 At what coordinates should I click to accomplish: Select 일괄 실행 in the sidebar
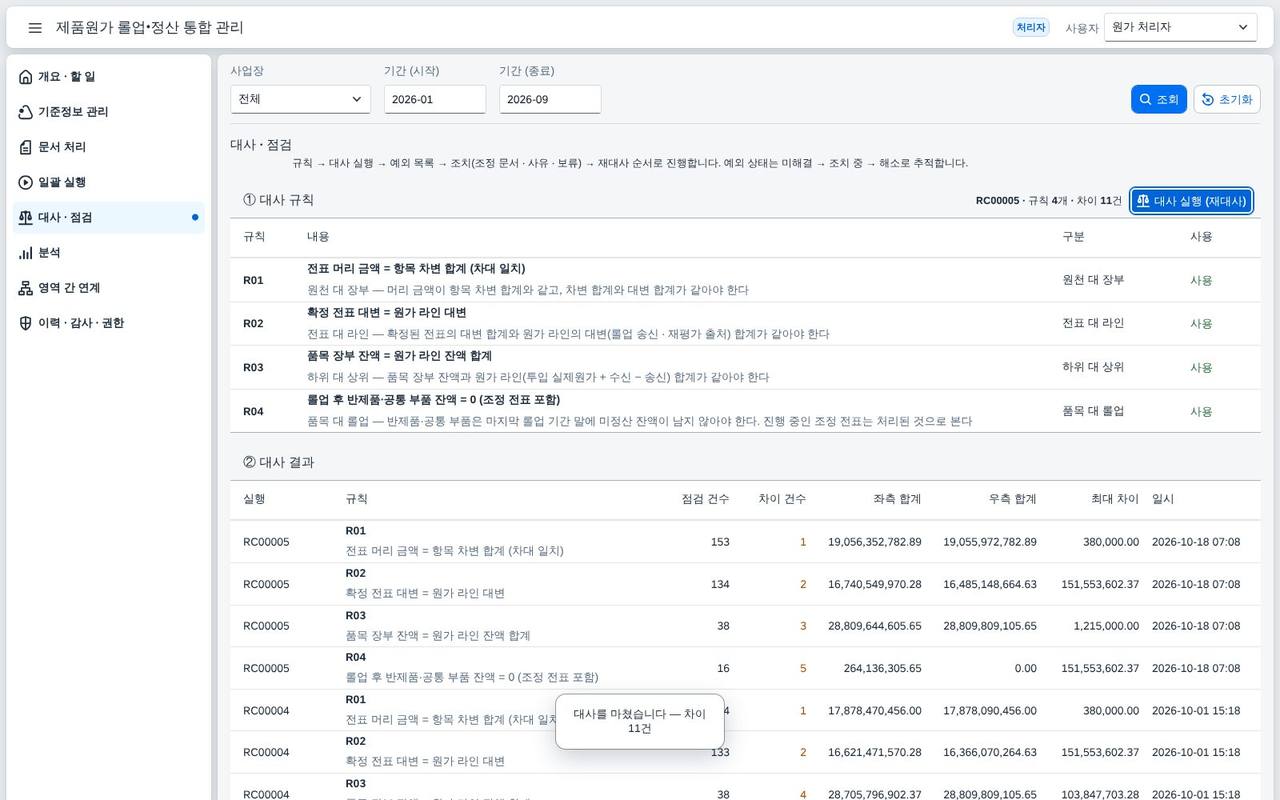pyautogui.click(x=109, y=182)
